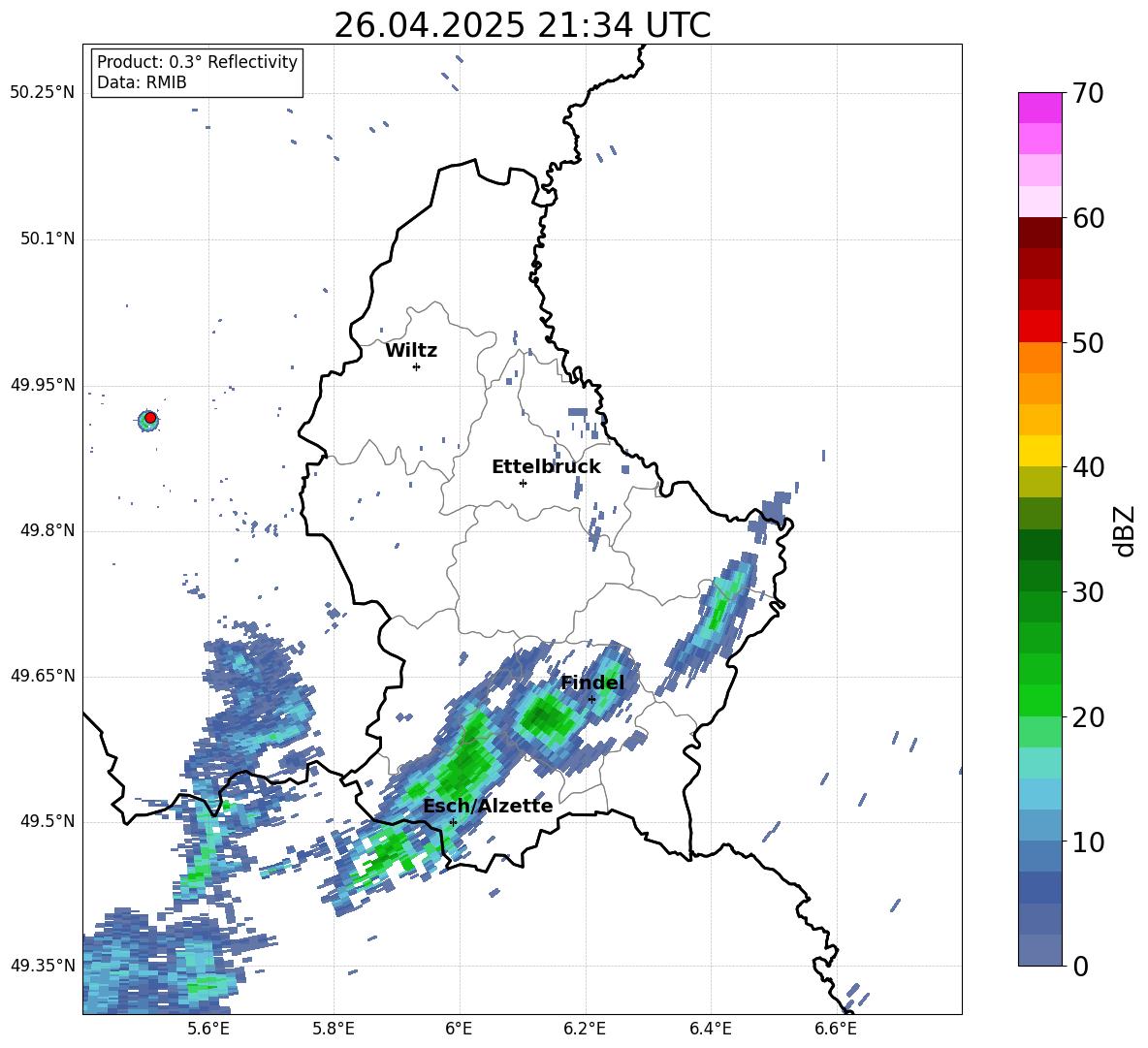The height and width of the screenshot is (1048, 1148).
Task: Click the 49.95°N latitude tick label
Action: tap(42, 385)
